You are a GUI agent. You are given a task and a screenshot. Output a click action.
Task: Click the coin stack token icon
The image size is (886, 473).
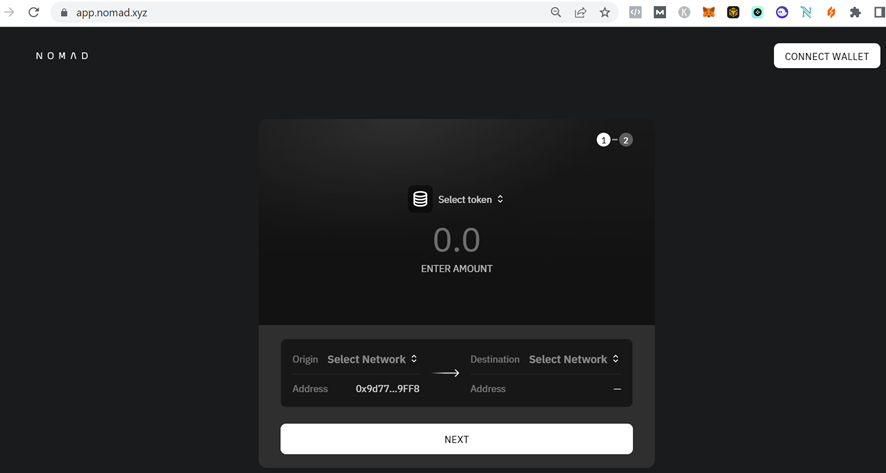420,199
